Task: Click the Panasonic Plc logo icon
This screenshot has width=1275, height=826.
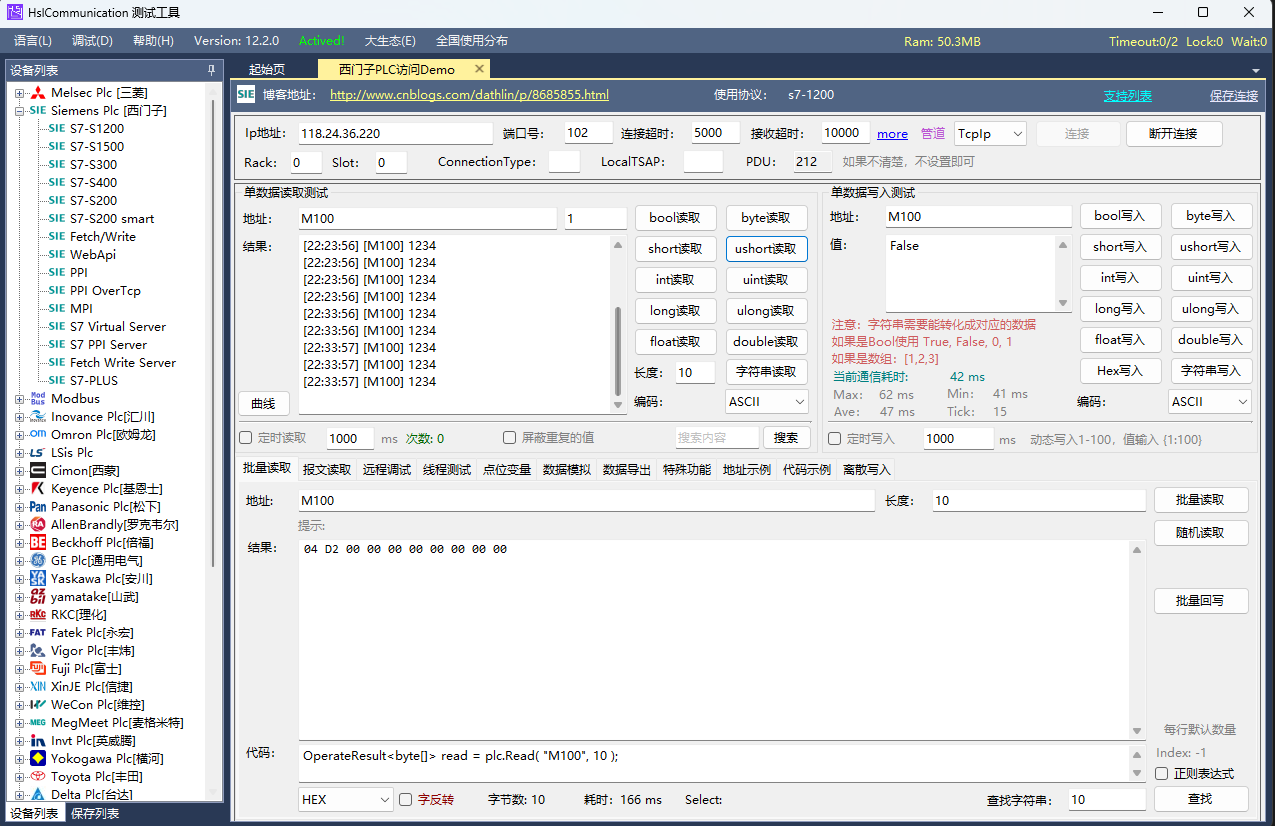Action: (x=38, y=507)
